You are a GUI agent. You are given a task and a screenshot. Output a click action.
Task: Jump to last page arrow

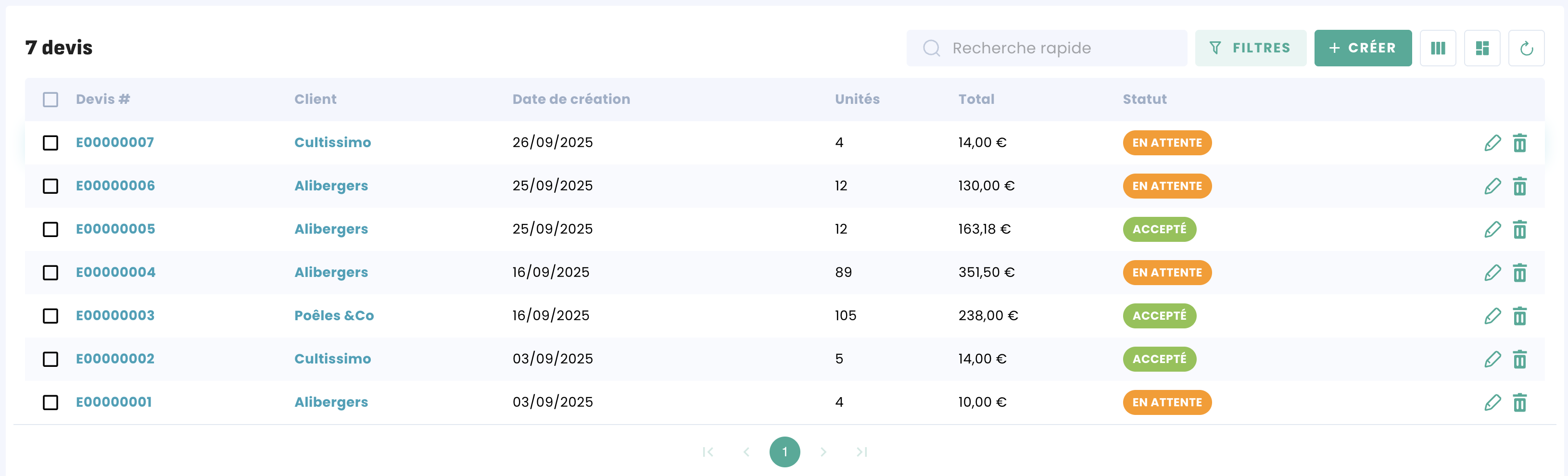coord(861,451)
